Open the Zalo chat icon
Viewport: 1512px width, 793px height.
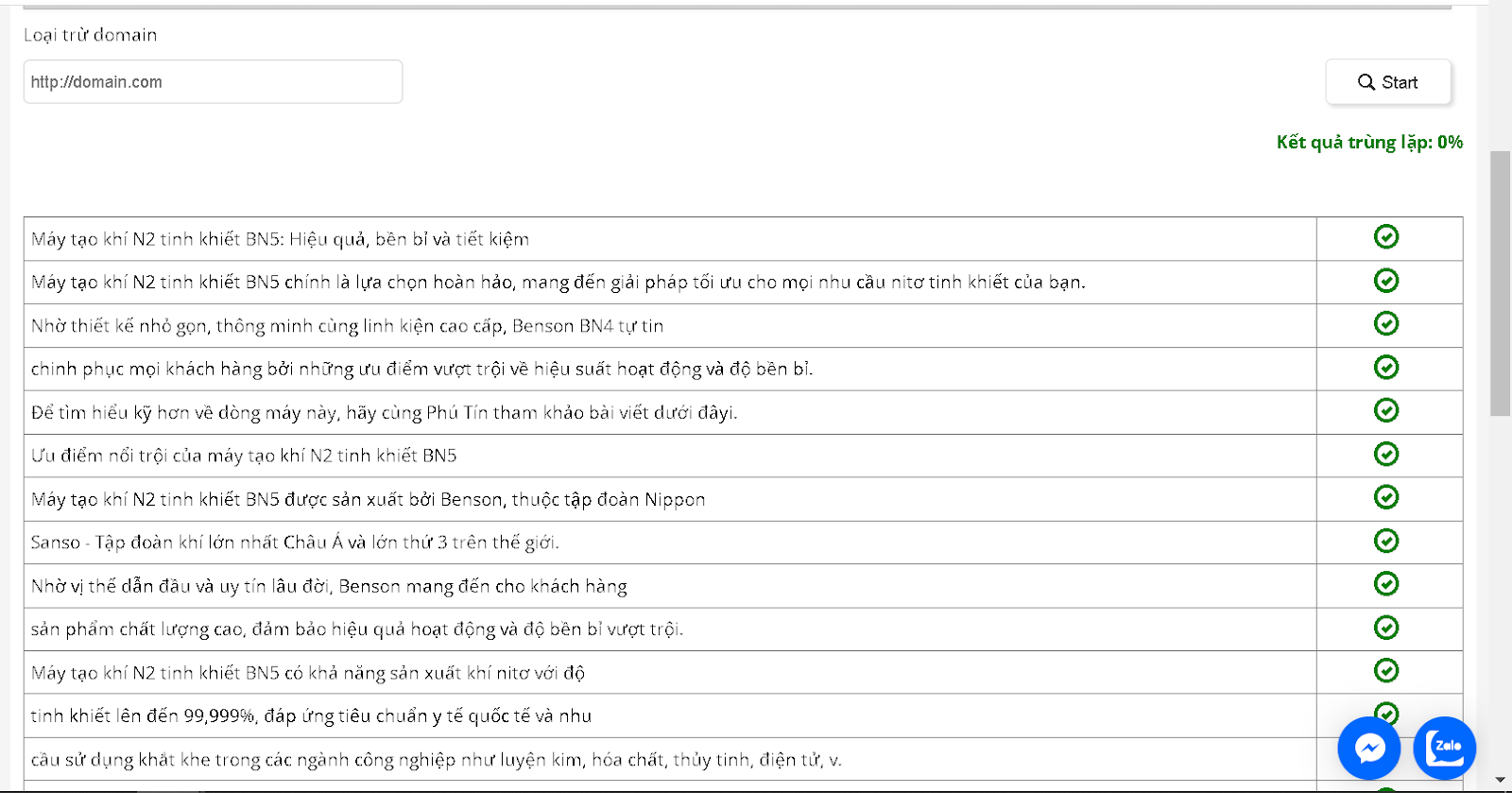click(1444, 748)
